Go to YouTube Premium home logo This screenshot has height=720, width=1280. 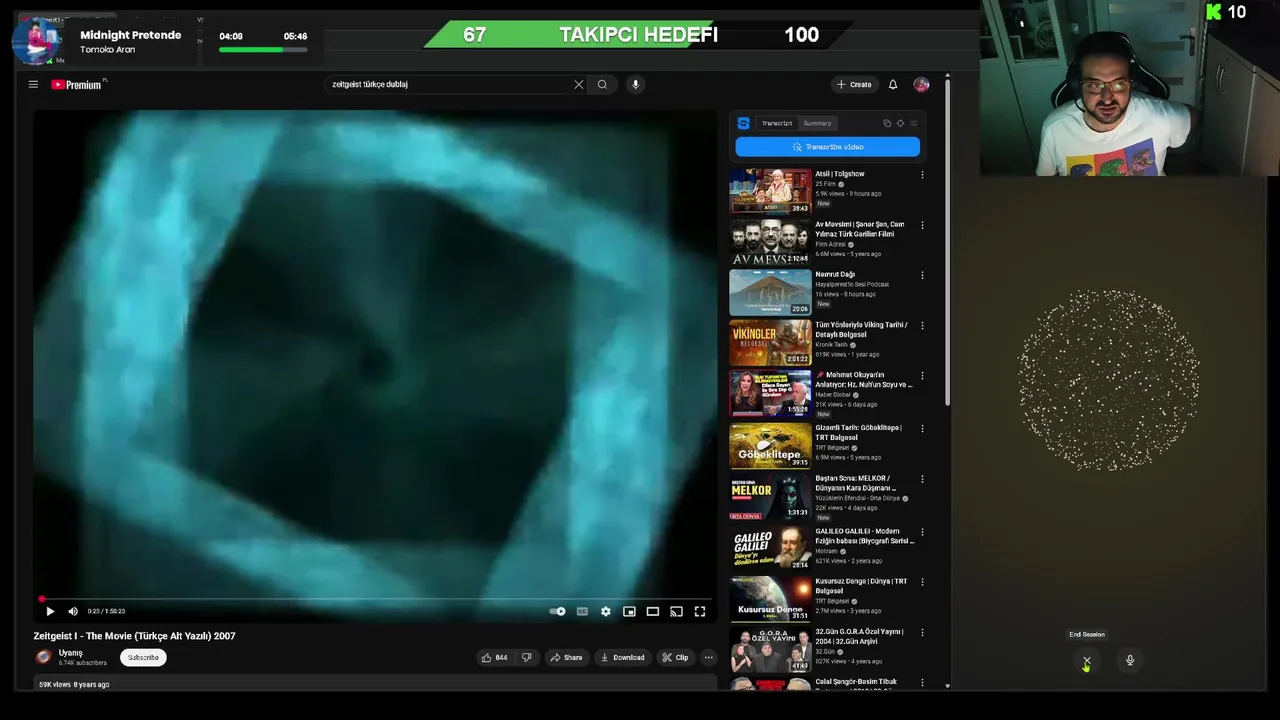77,85
